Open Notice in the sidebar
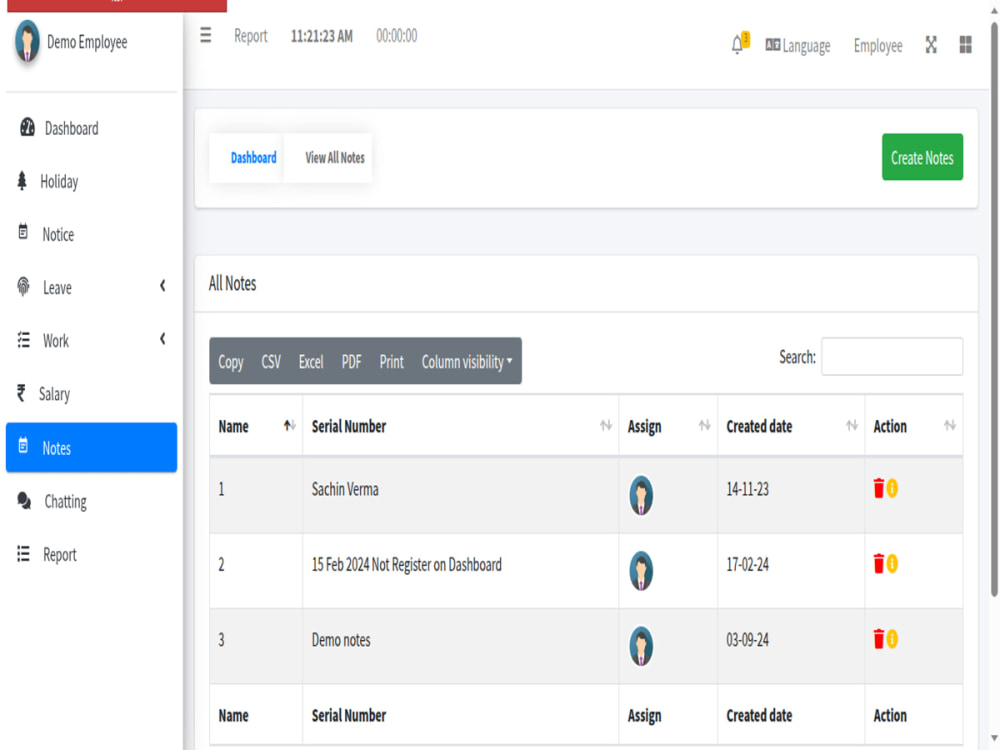 (91, 234)
